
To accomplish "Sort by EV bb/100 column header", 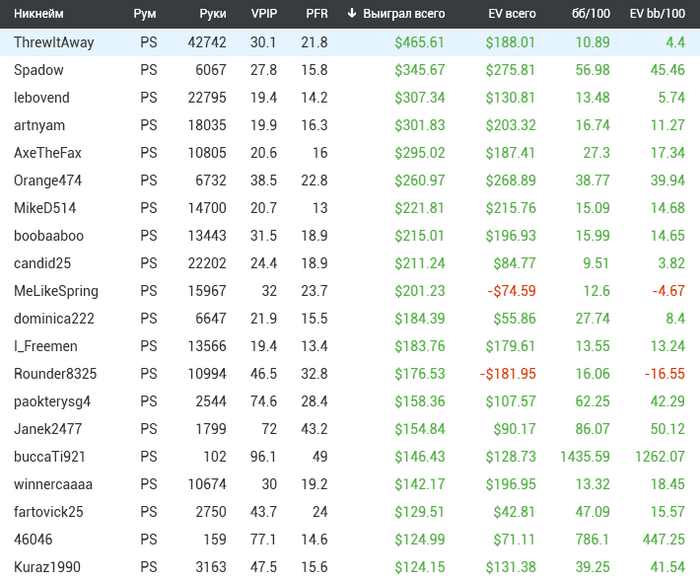I will pos(657,14).
